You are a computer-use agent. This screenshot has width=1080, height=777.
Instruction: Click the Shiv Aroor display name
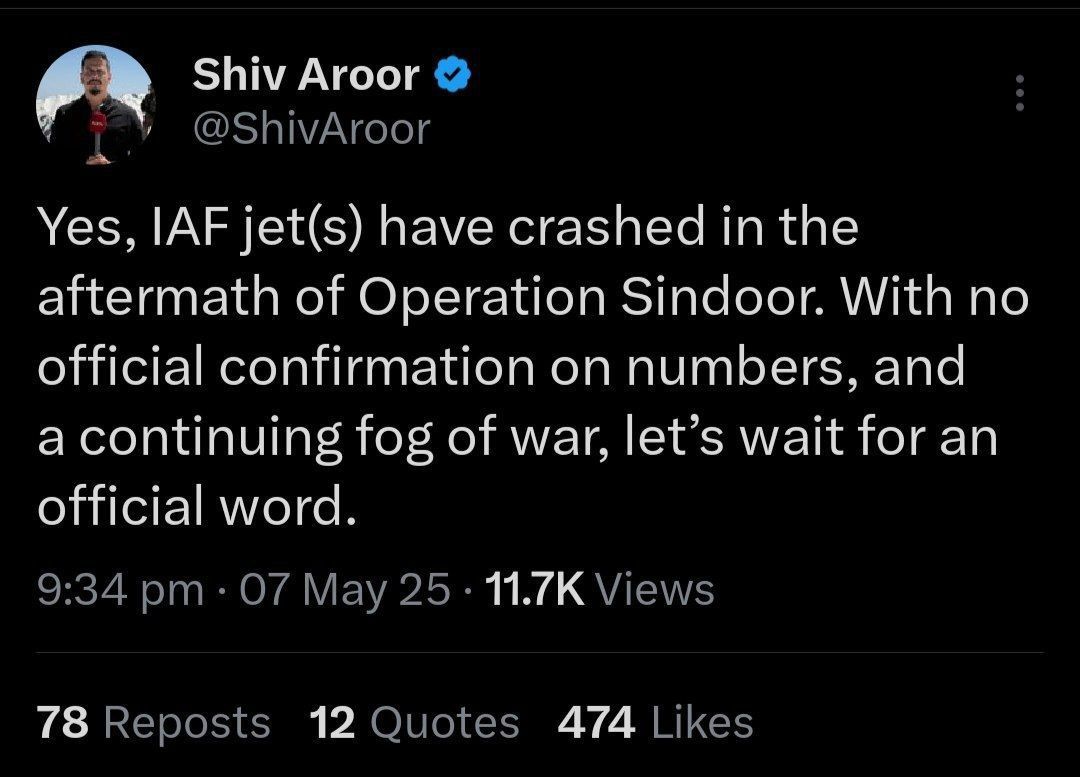pos(306,74)
